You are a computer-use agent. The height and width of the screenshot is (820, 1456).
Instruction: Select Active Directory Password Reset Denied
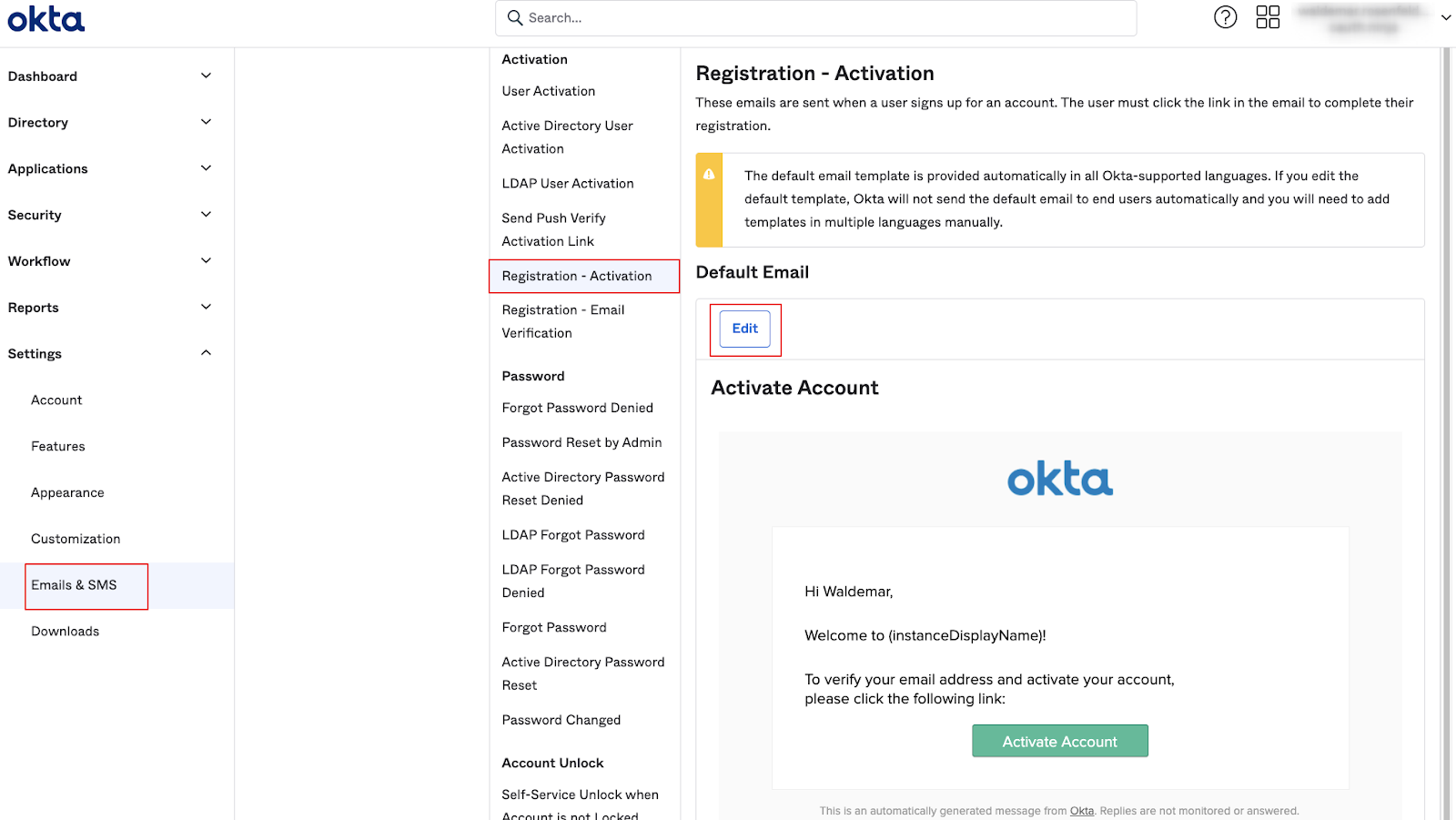tap(583, 489)
